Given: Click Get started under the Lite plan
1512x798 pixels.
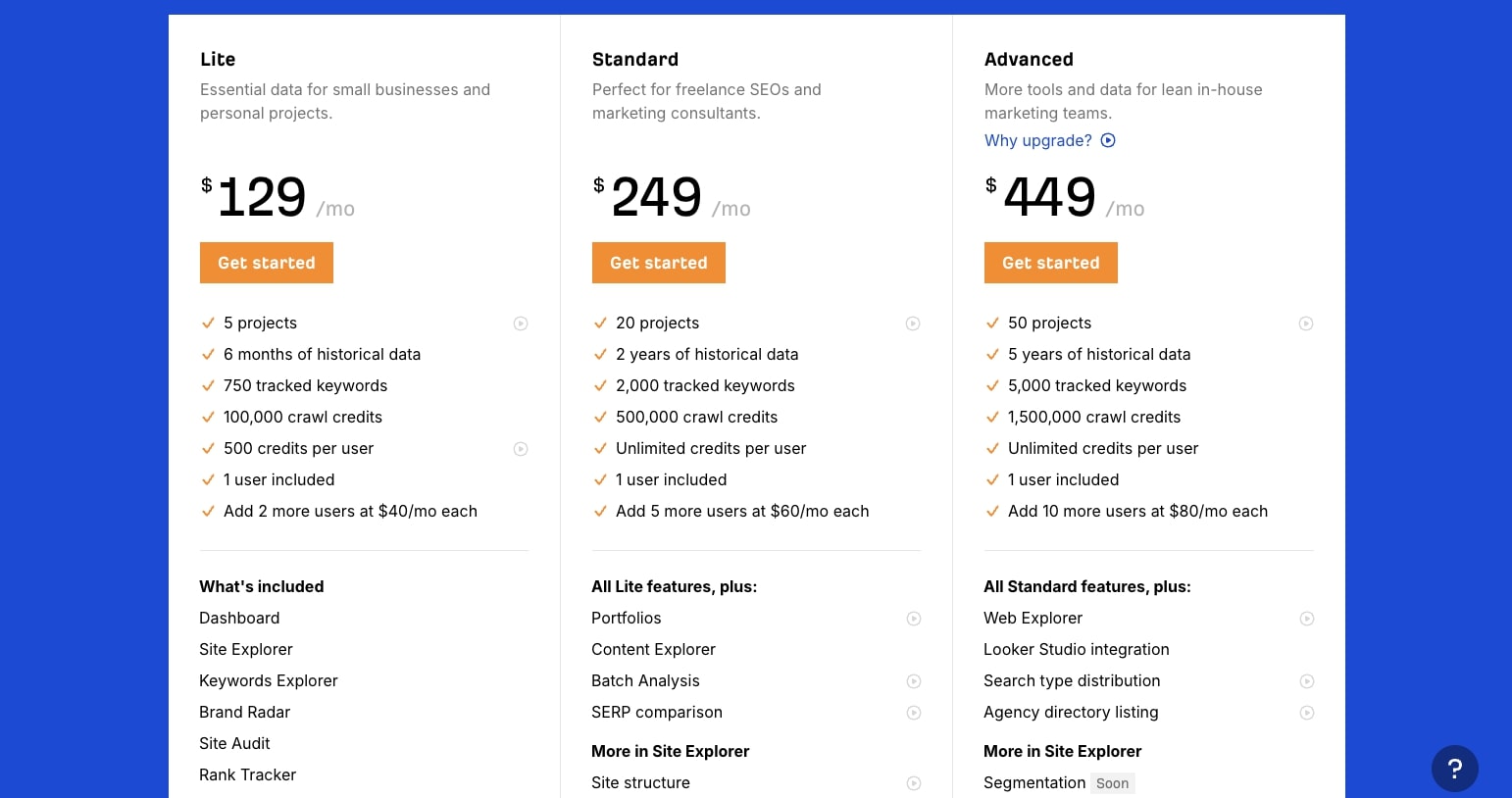Looking at the screenshot, I should 266,263.
